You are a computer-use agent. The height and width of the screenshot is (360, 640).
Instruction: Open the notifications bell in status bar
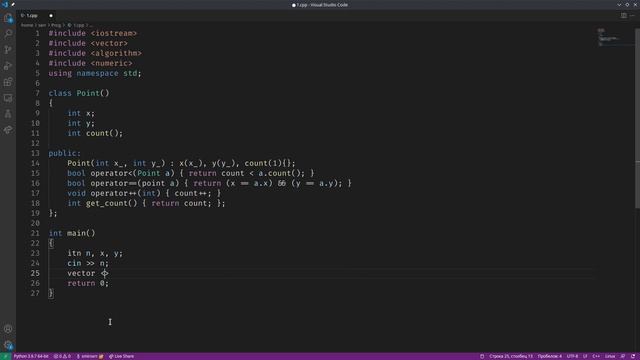[633, 356]
